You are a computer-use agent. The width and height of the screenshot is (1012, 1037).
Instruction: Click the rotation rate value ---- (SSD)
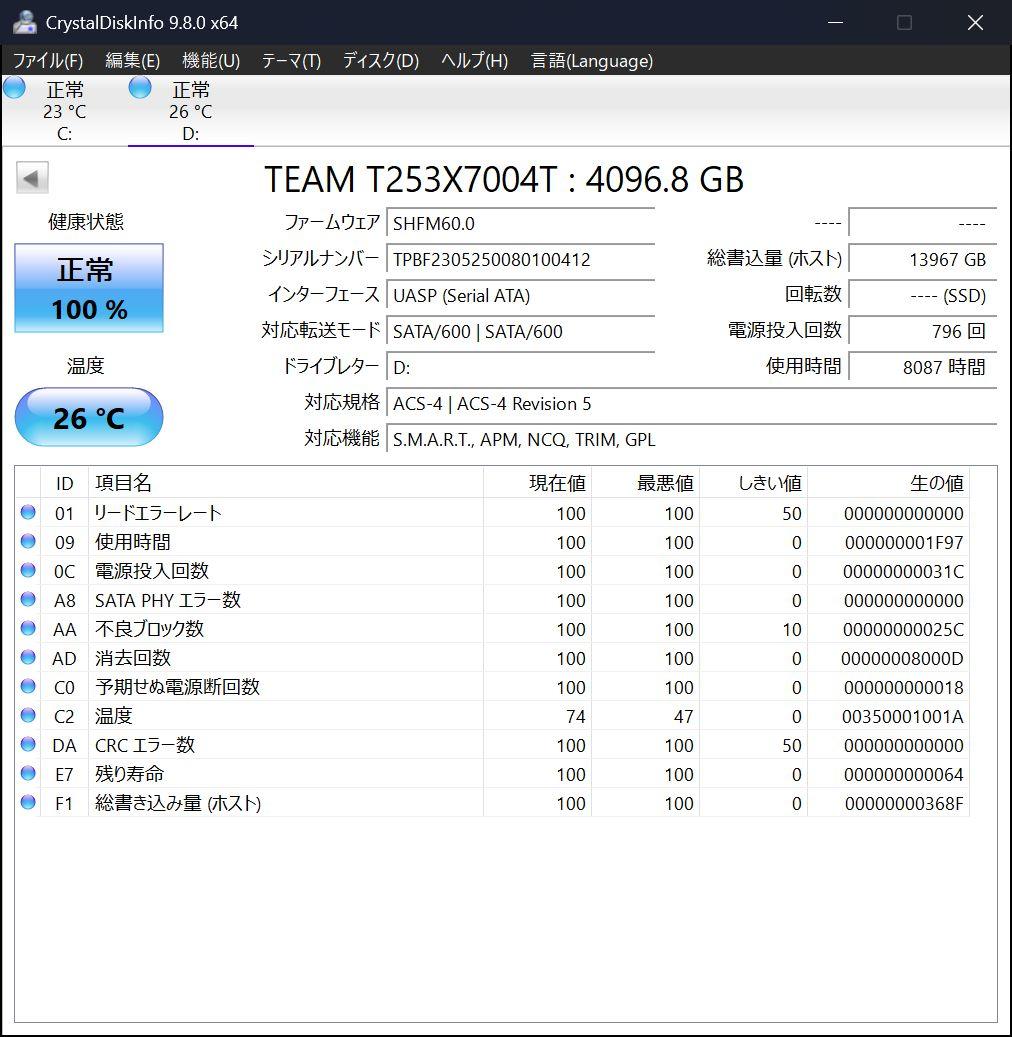923,296
